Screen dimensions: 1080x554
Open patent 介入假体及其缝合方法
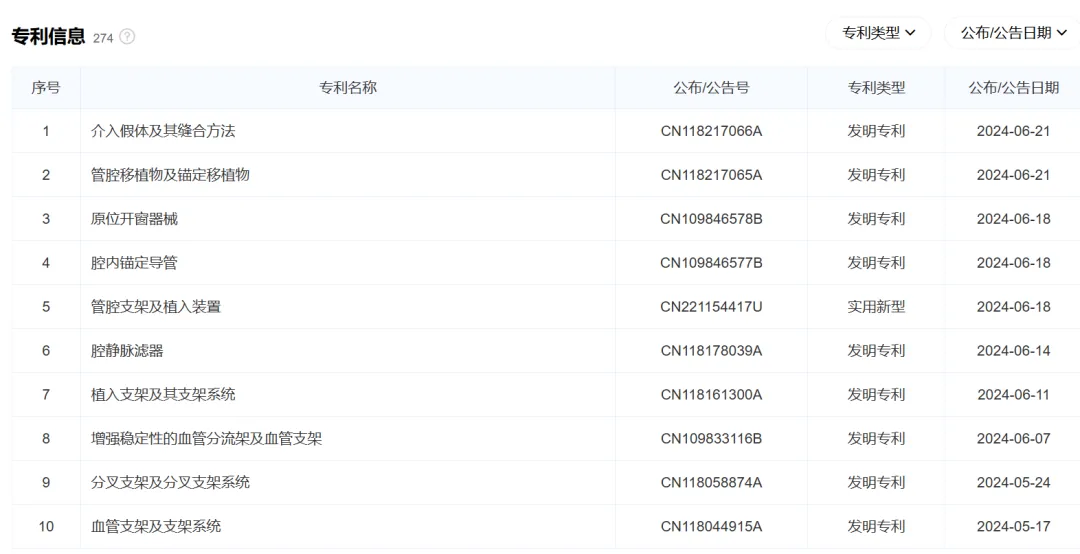click(x=163, y=131)
